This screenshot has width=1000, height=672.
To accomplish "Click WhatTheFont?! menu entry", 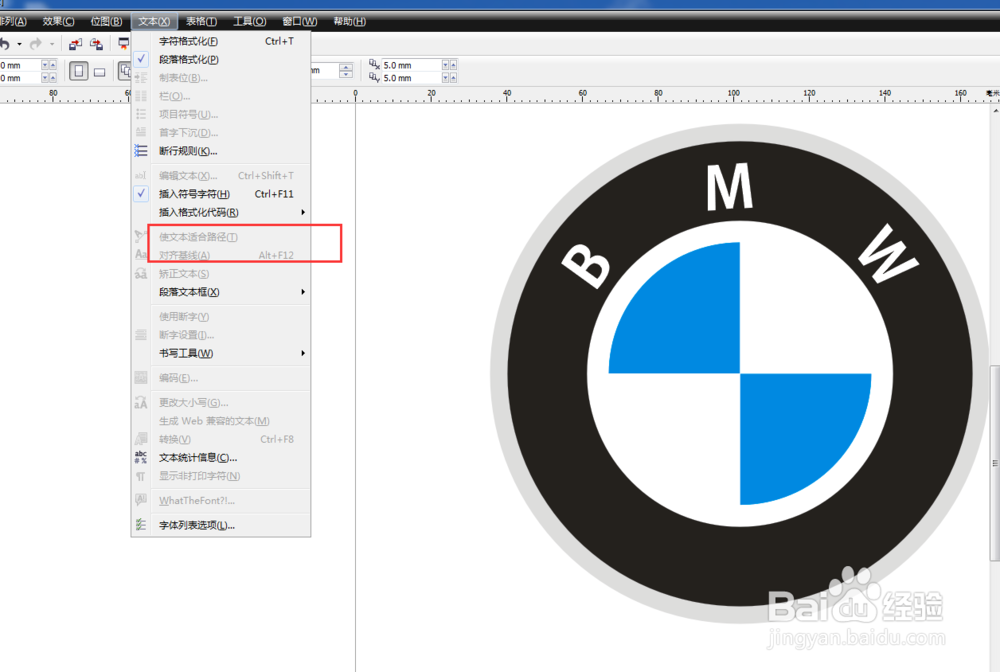I will click(x=221, y=500).
